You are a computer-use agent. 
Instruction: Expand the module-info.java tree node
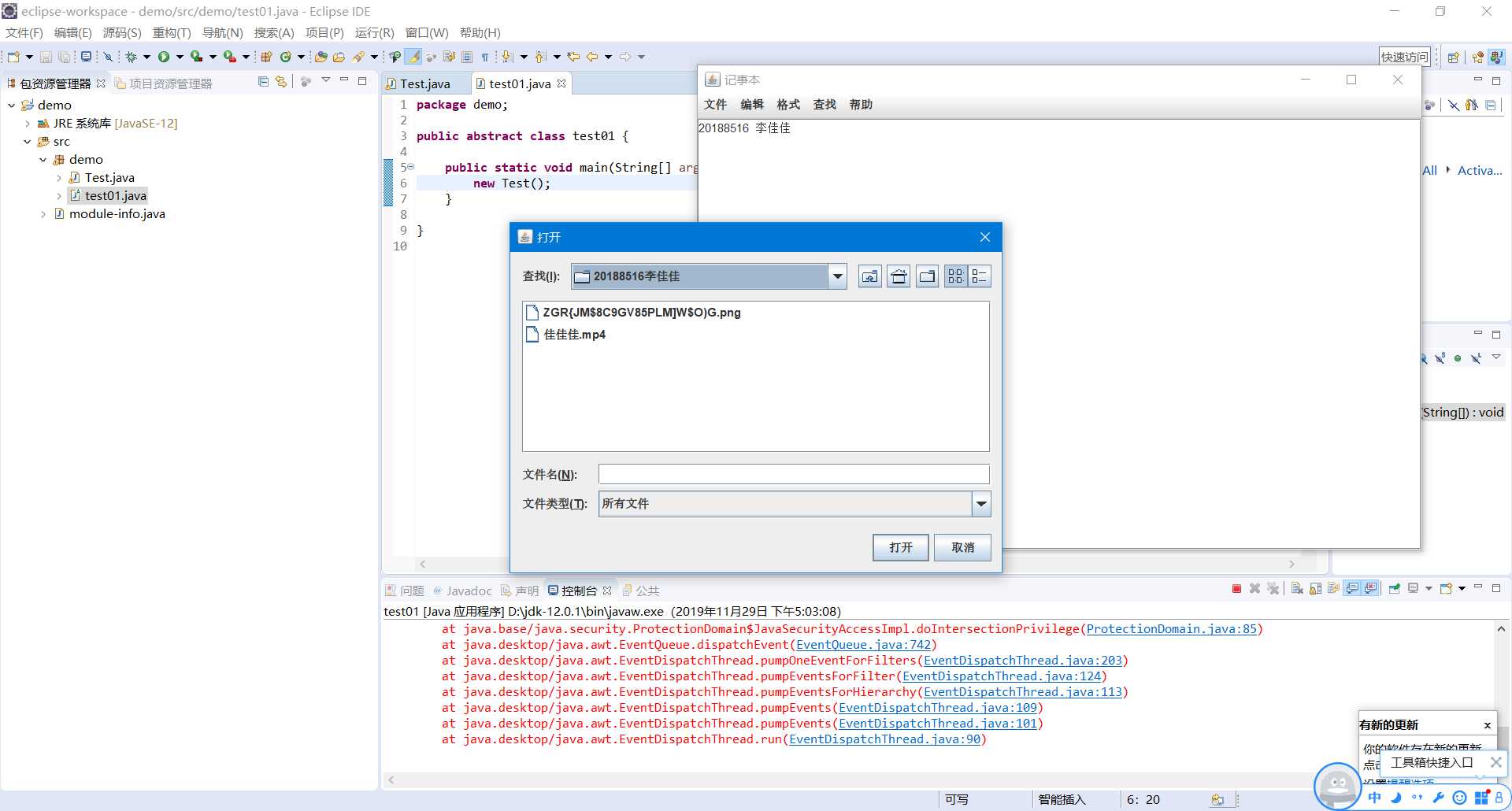click(x=43, y=214)
